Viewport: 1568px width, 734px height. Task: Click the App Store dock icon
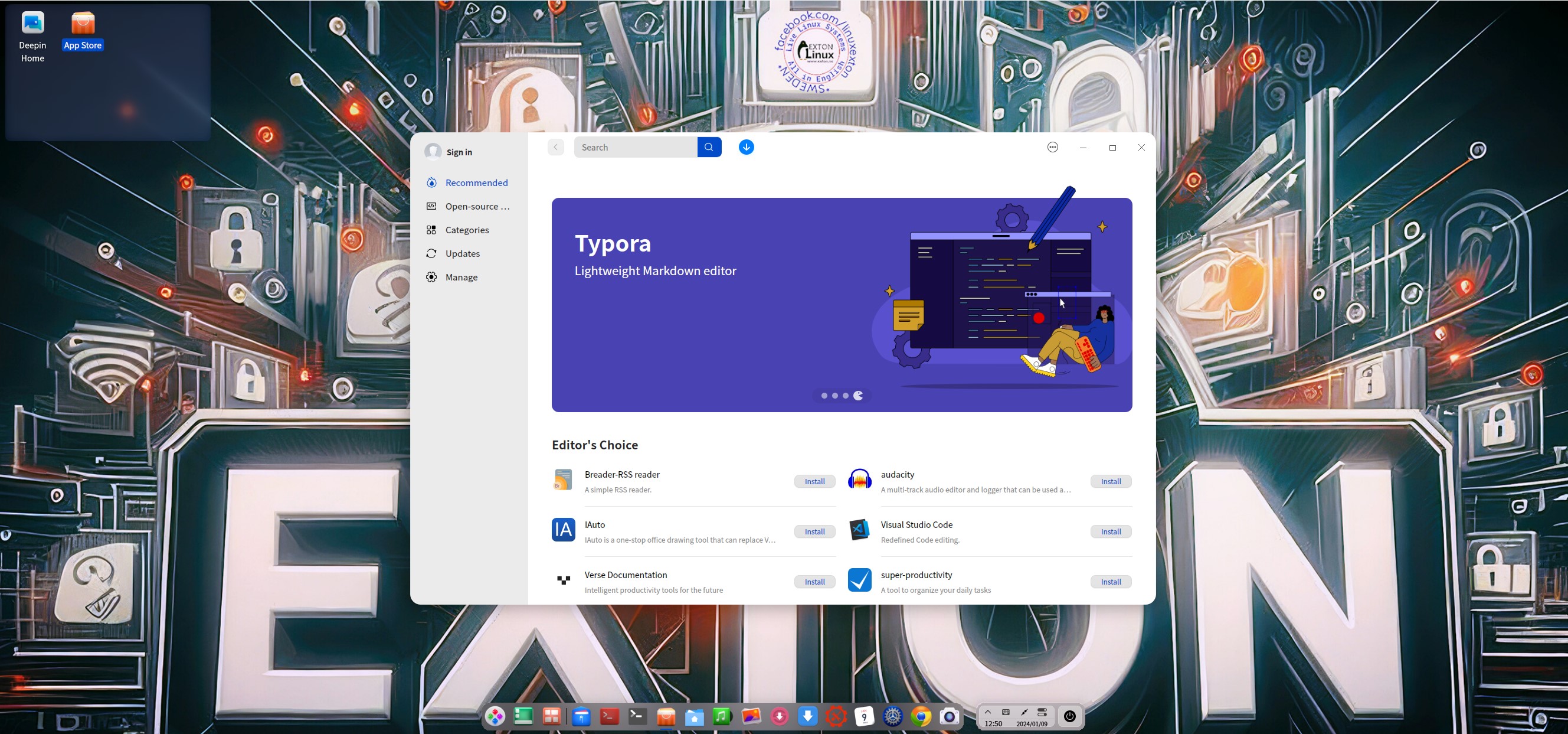pyautogui.click(x=666, y=716)
